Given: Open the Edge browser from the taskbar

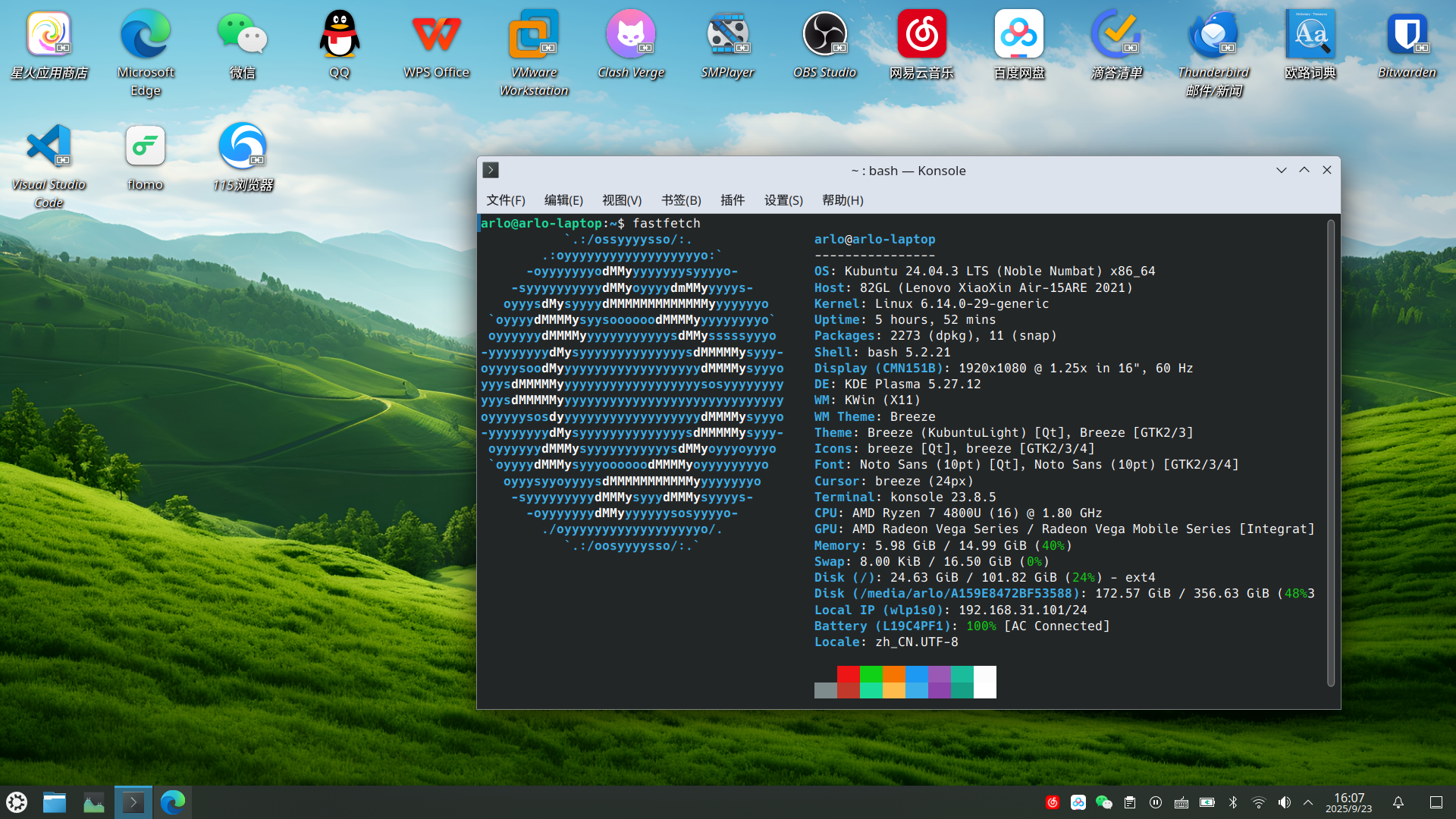Looking at the screenshot, I should pos(173,802).
